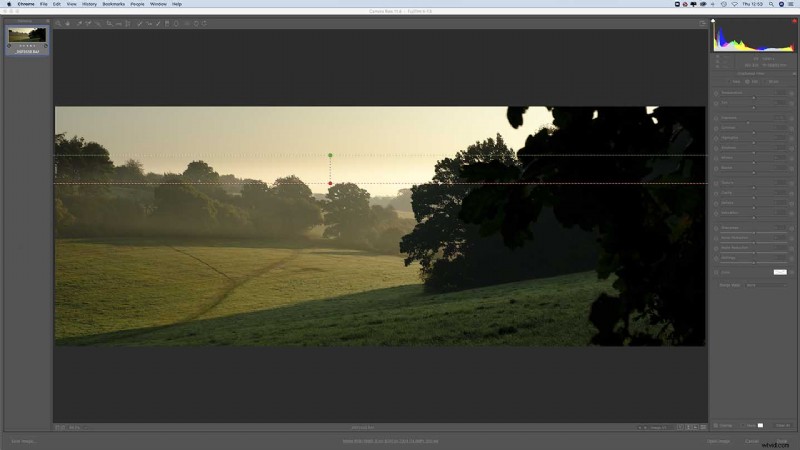Open the Range Mask dropdown
The height and width of the screenshot is (450, 800).
766,285
